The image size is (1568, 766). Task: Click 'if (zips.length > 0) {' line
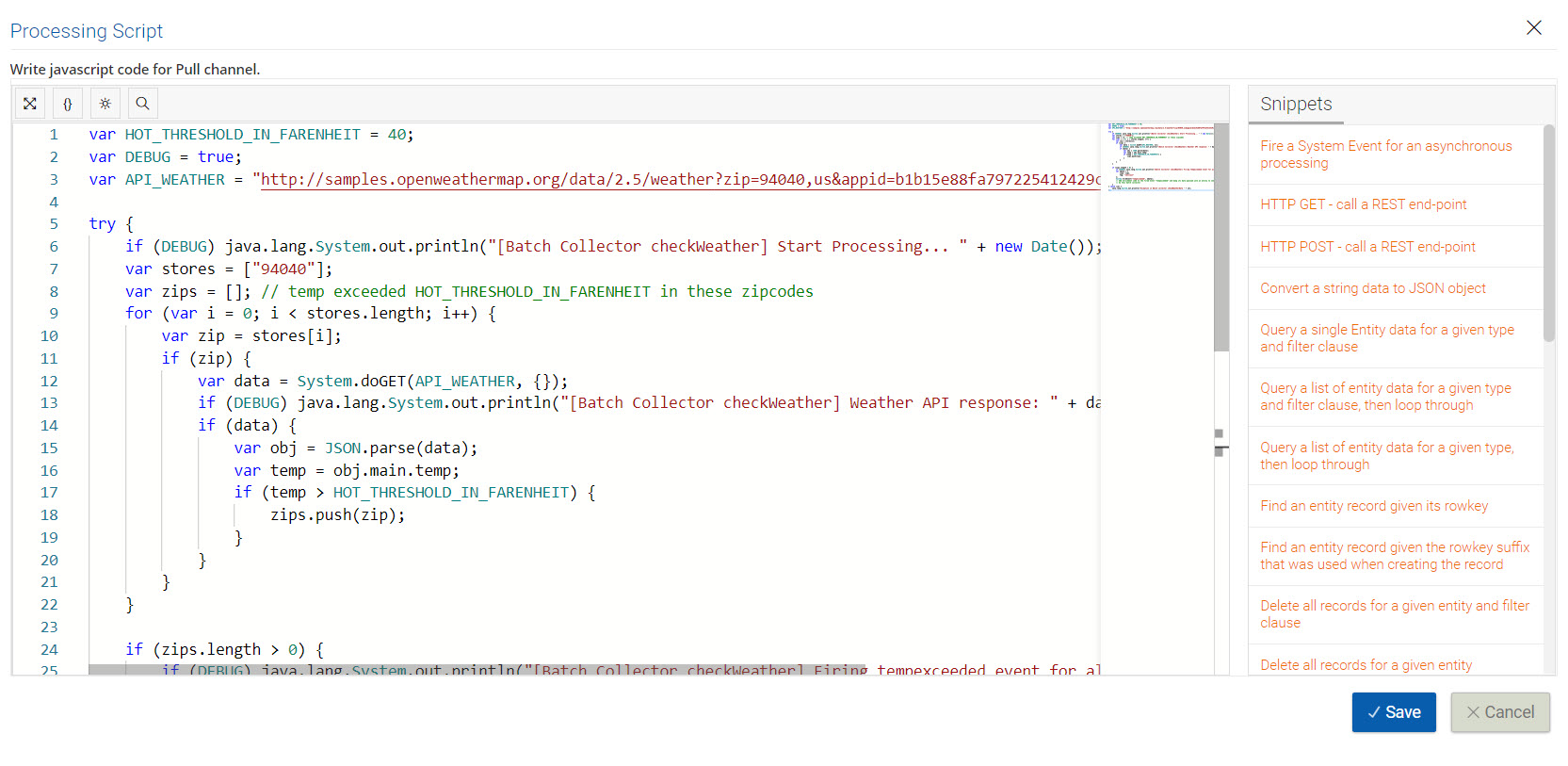point(225,650)
